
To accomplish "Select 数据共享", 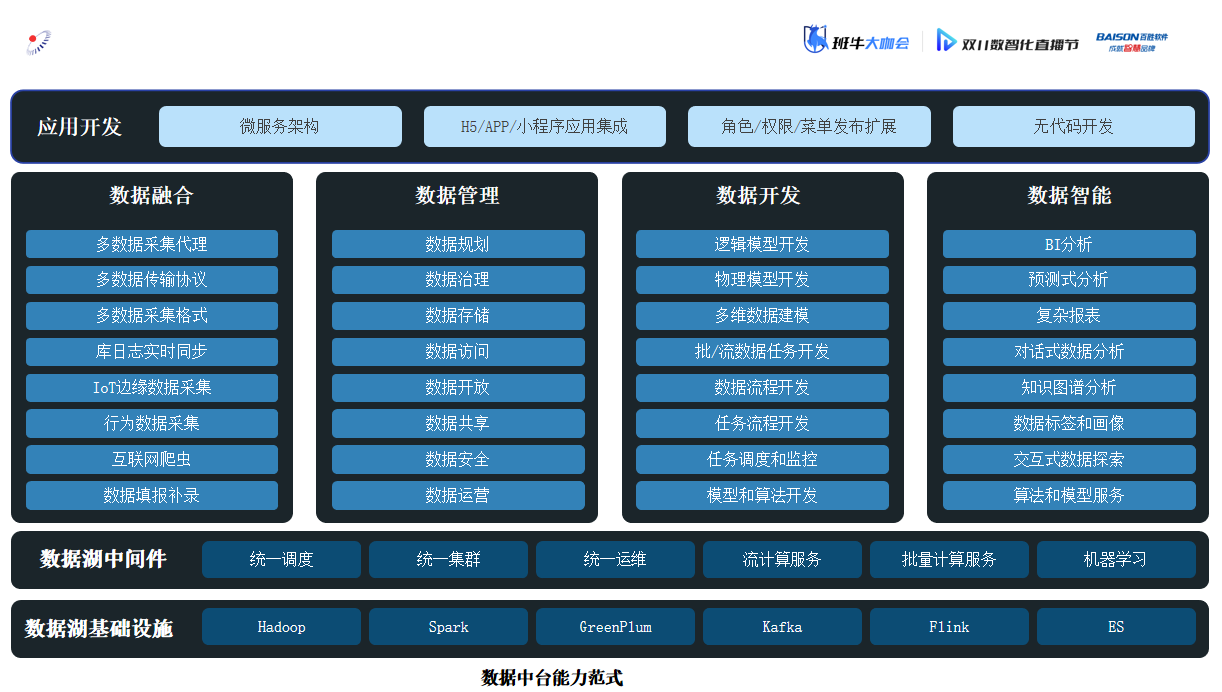I will 458,424.
